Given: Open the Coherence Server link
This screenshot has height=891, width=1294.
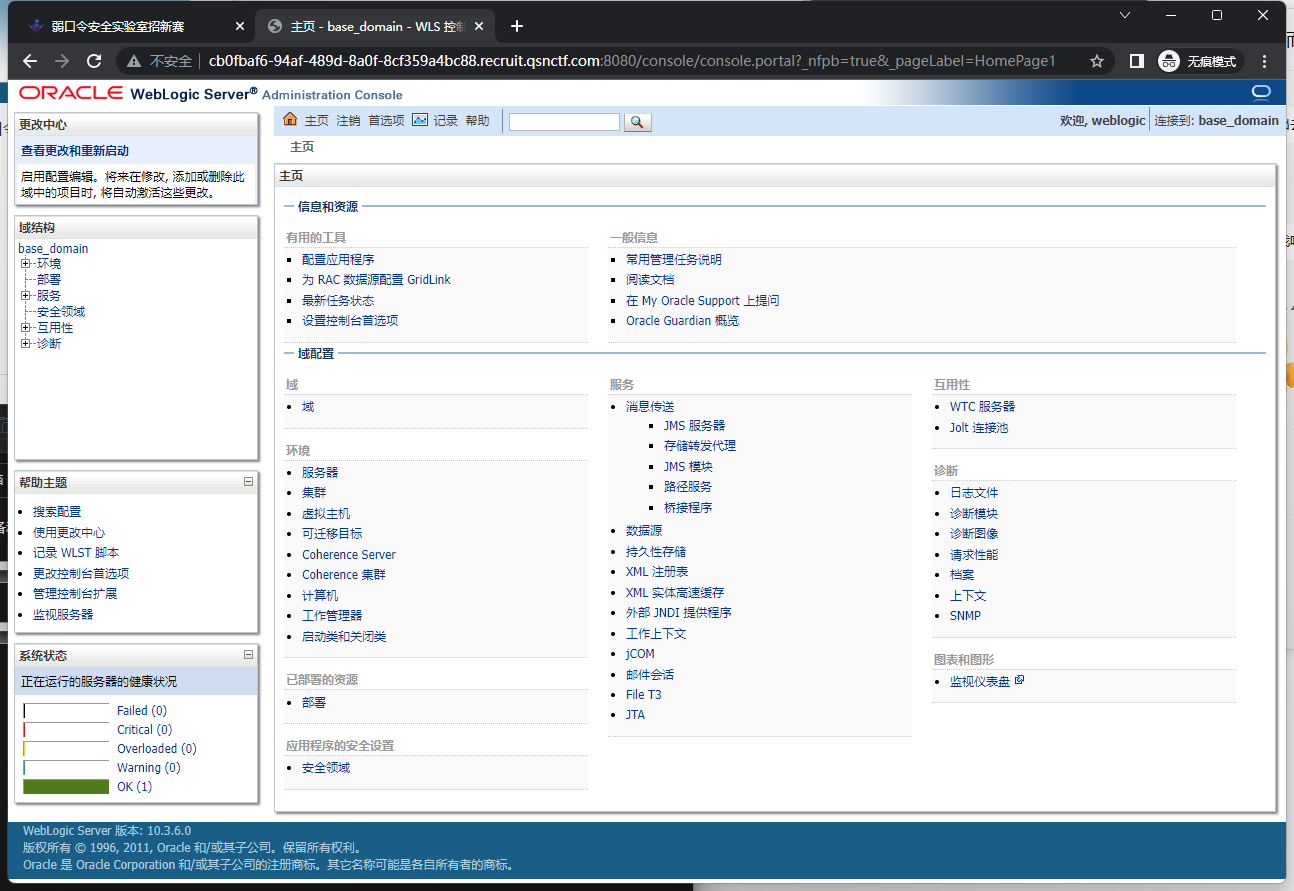Looking at the screenshot, I should point(349,554).
